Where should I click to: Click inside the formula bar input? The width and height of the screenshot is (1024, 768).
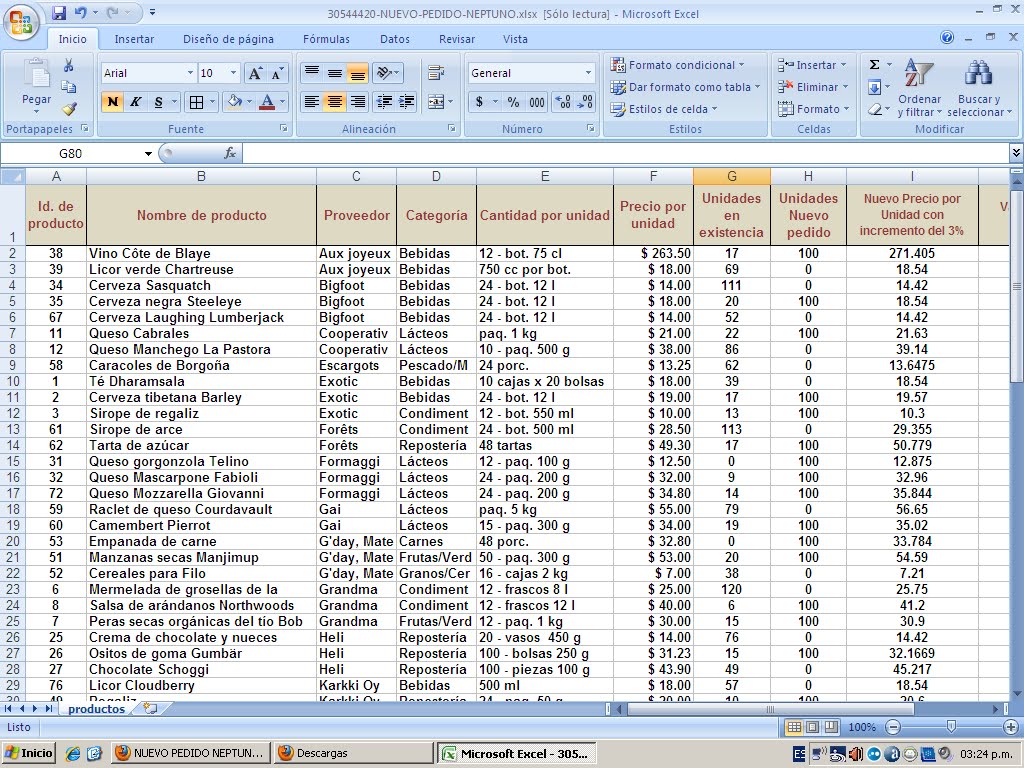(626, 153)
